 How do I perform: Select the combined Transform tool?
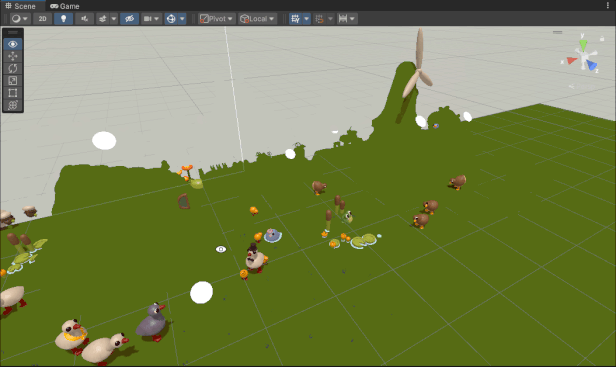(x=13, y=105)
